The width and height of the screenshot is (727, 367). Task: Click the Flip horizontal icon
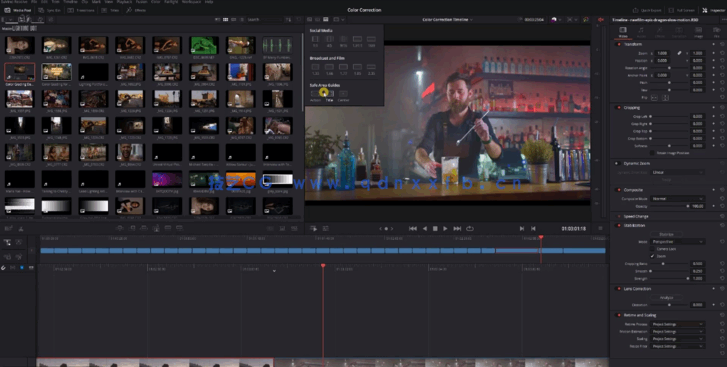click(x=654, y=98)
